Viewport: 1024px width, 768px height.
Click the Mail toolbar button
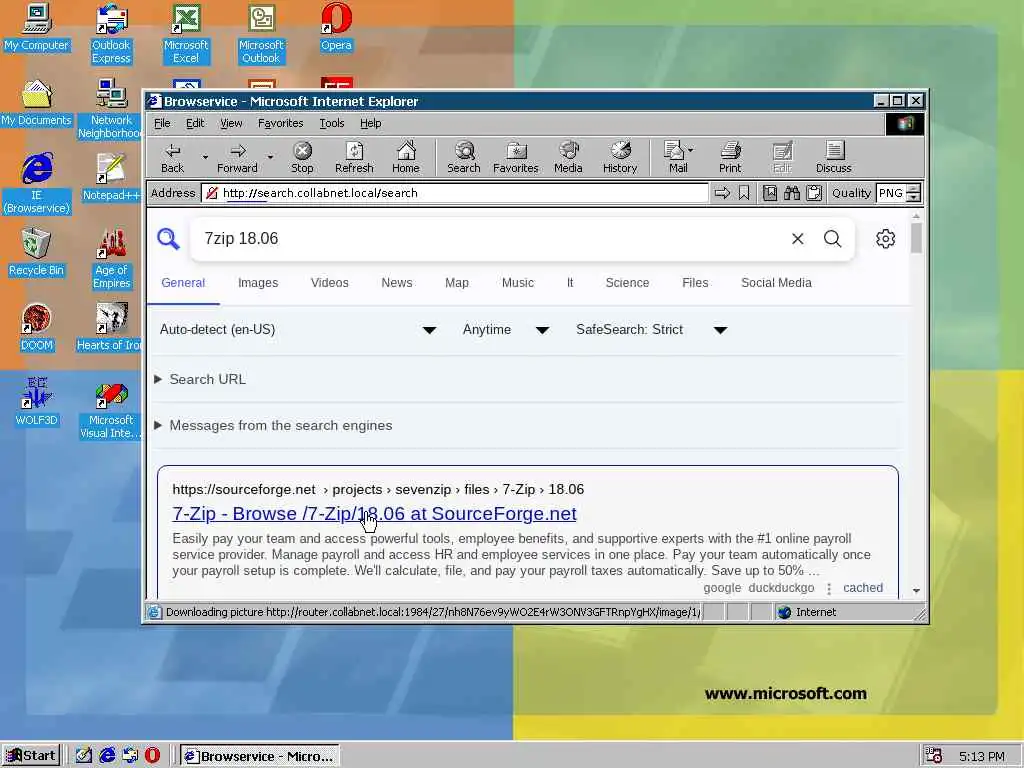(x=675, y=158)
